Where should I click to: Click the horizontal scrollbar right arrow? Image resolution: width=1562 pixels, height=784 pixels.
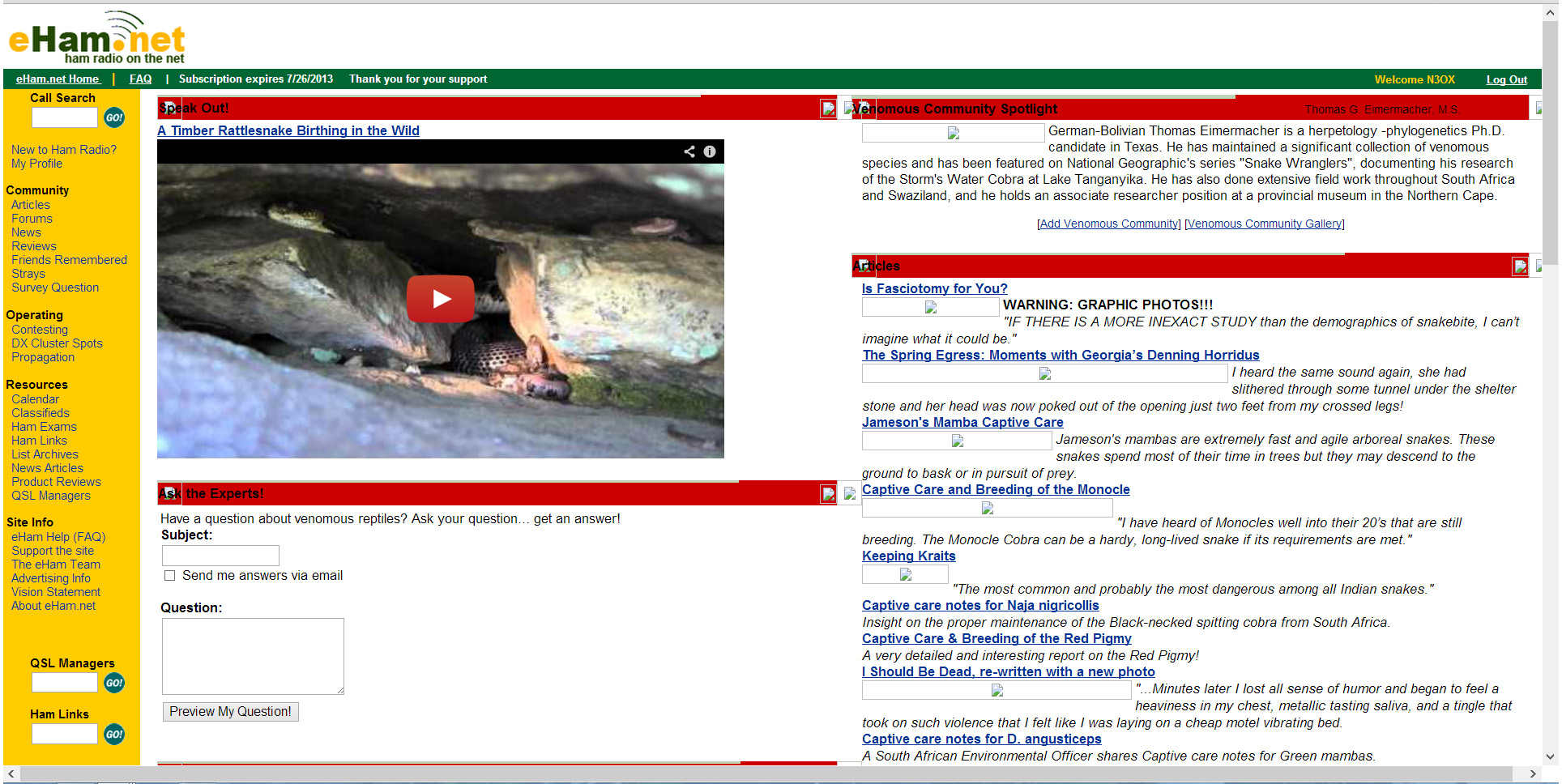(1532, 774)
